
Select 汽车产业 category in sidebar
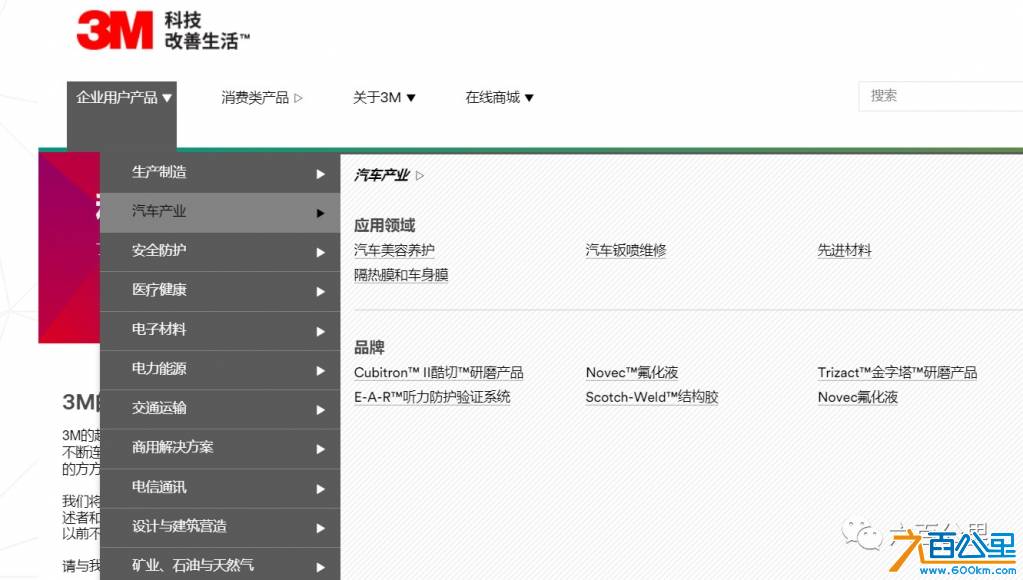click(x=220, y=212)
